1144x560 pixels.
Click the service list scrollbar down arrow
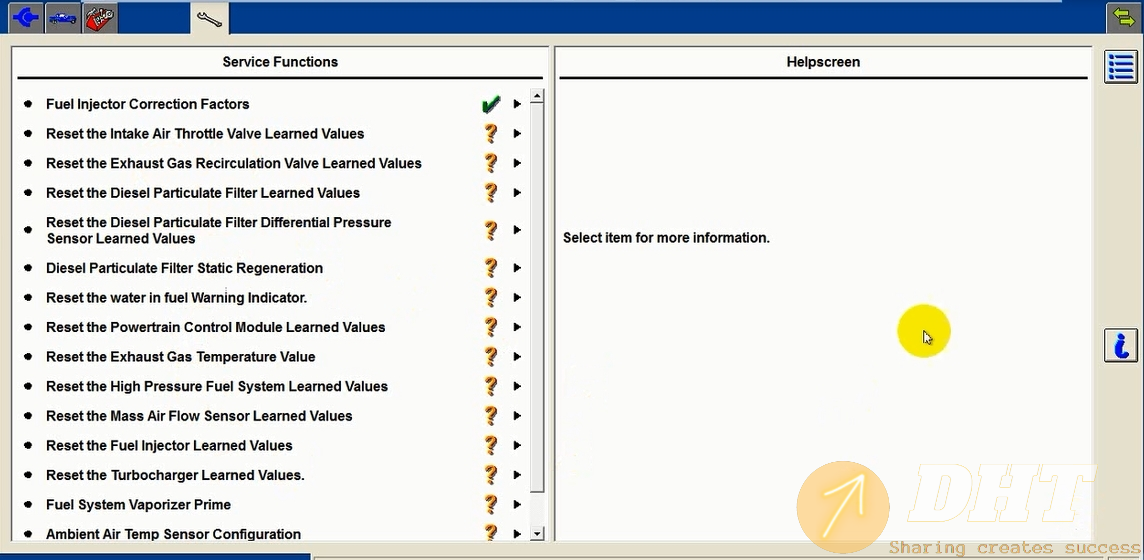pyautogui.click(x=537, y=534)
